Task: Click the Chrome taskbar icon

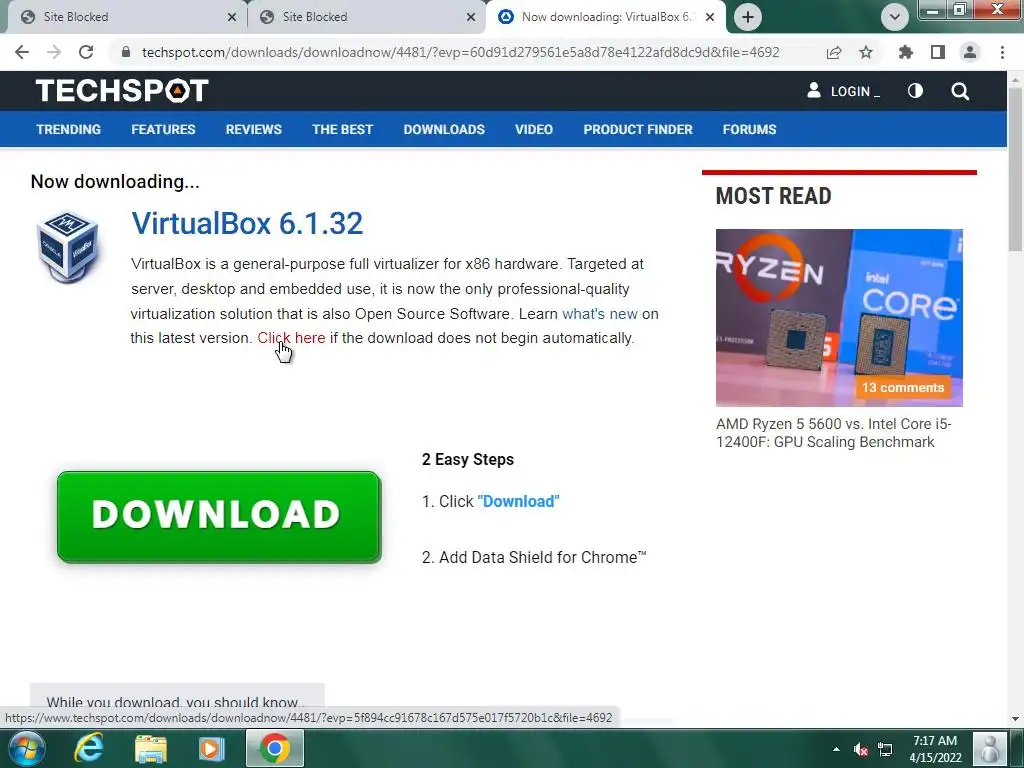Action: (x=275, y=748)
